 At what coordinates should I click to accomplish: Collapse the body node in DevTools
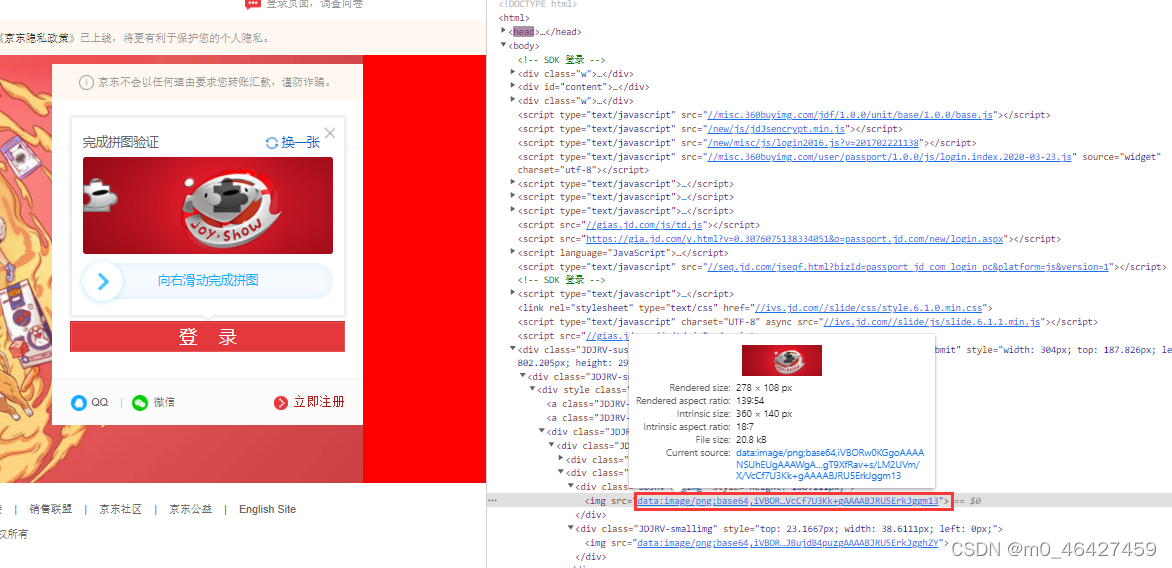click(504, 46)
